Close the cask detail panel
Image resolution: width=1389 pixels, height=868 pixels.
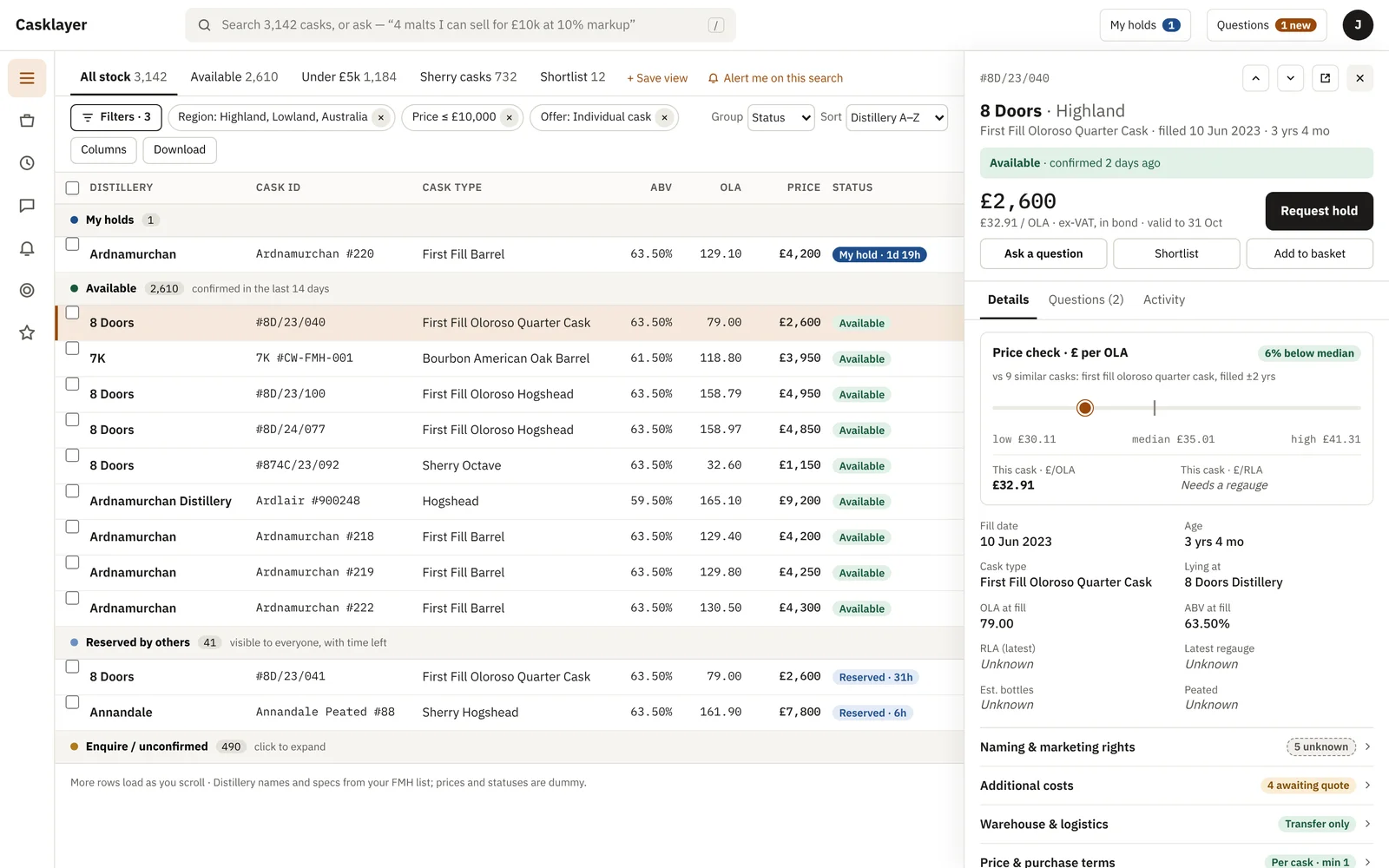(1359, 78)
